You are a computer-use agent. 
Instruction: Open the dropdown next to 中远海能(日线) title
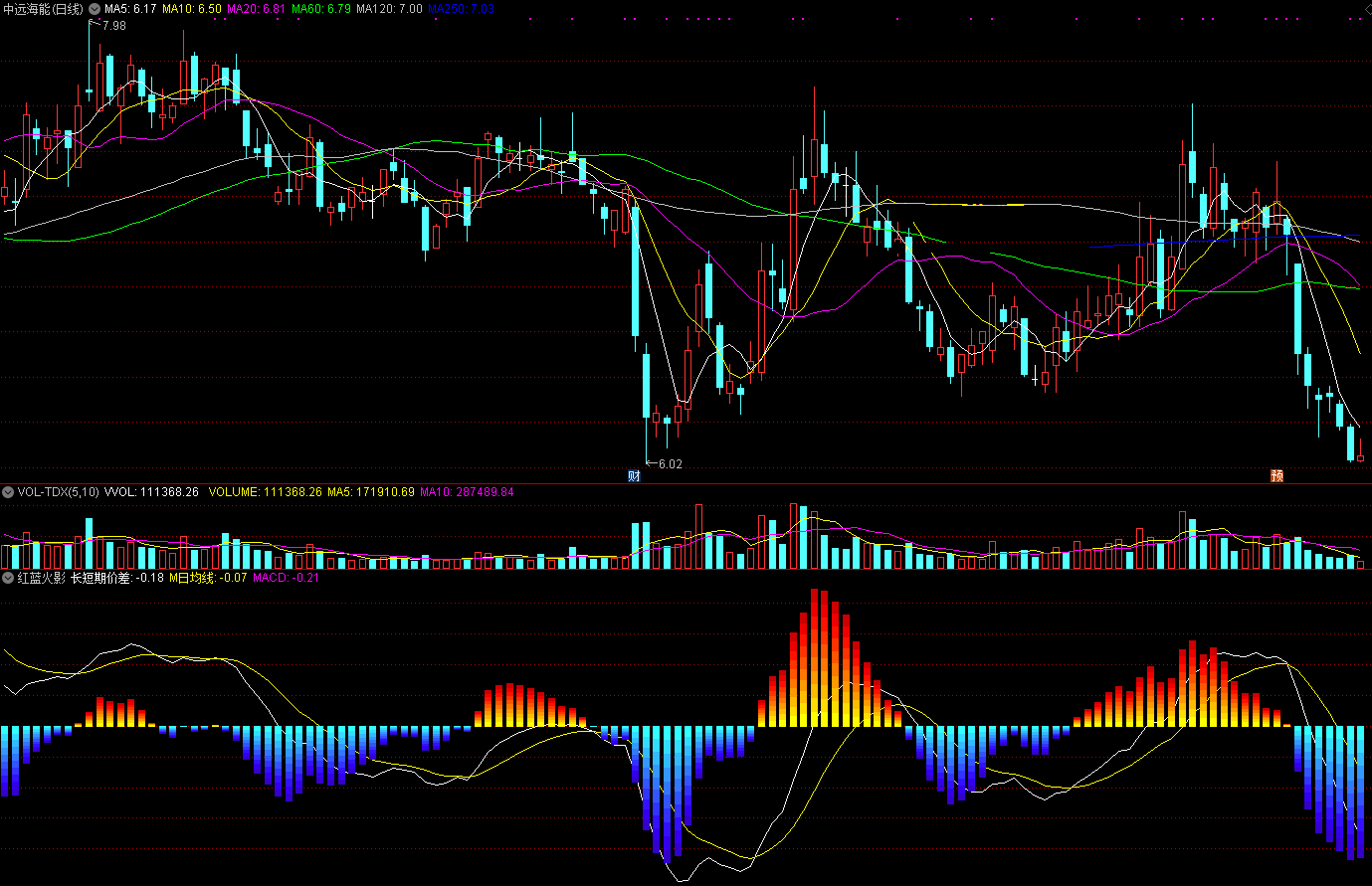tap(95, 9)
